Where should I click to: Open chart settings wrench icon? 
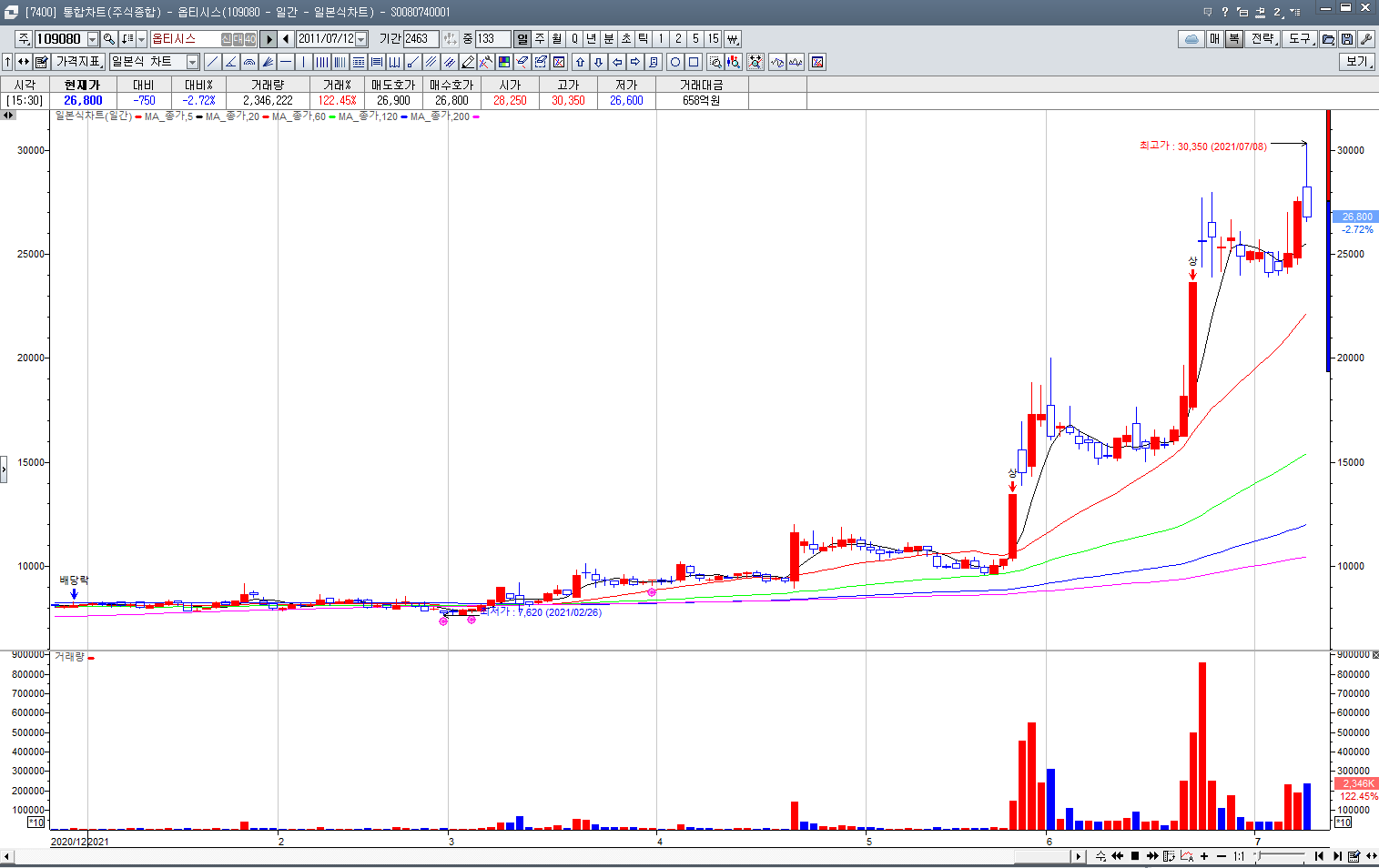coord(1365,39)
